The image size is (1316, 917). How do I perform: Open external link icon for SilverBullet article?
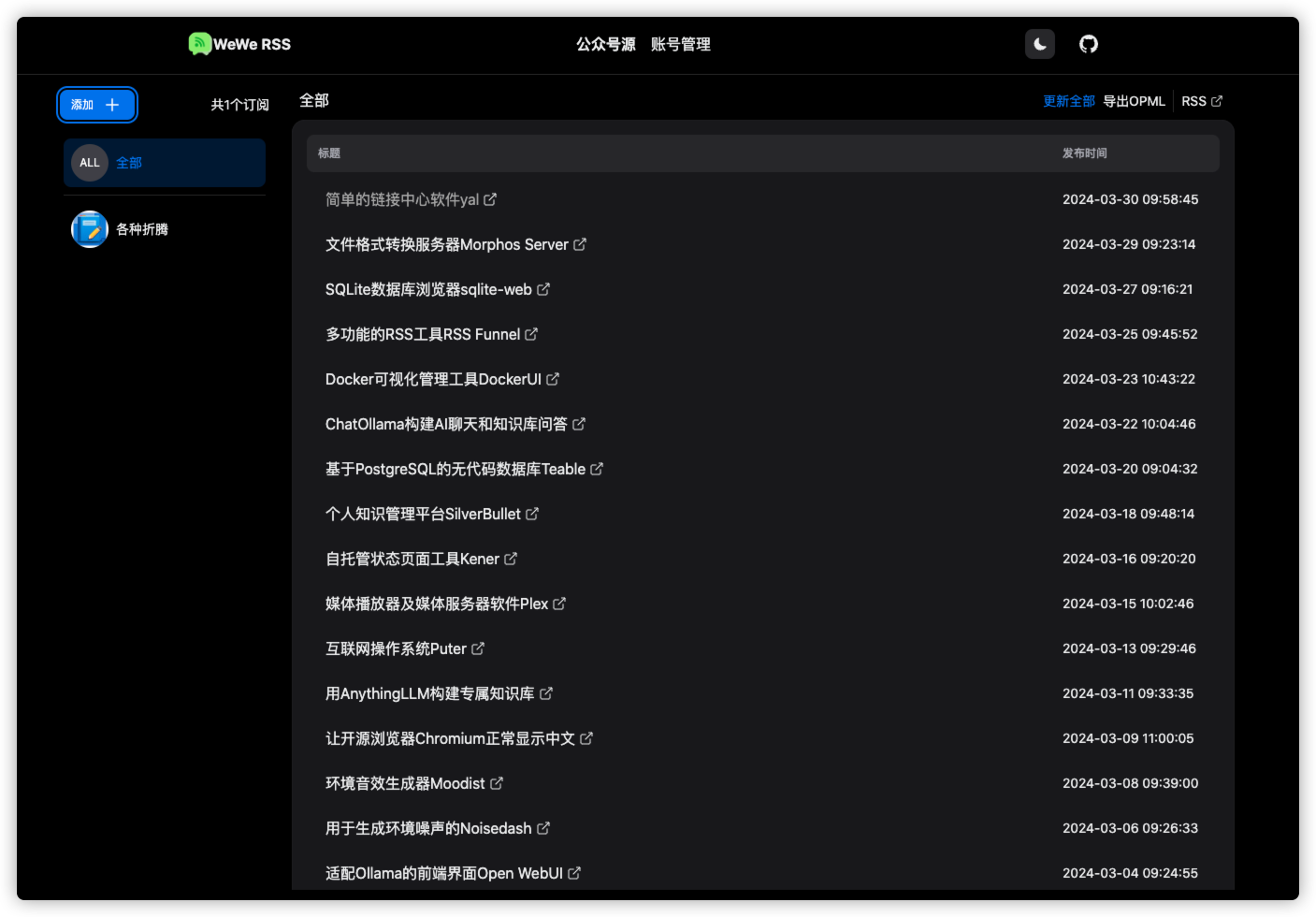[532, 514]
